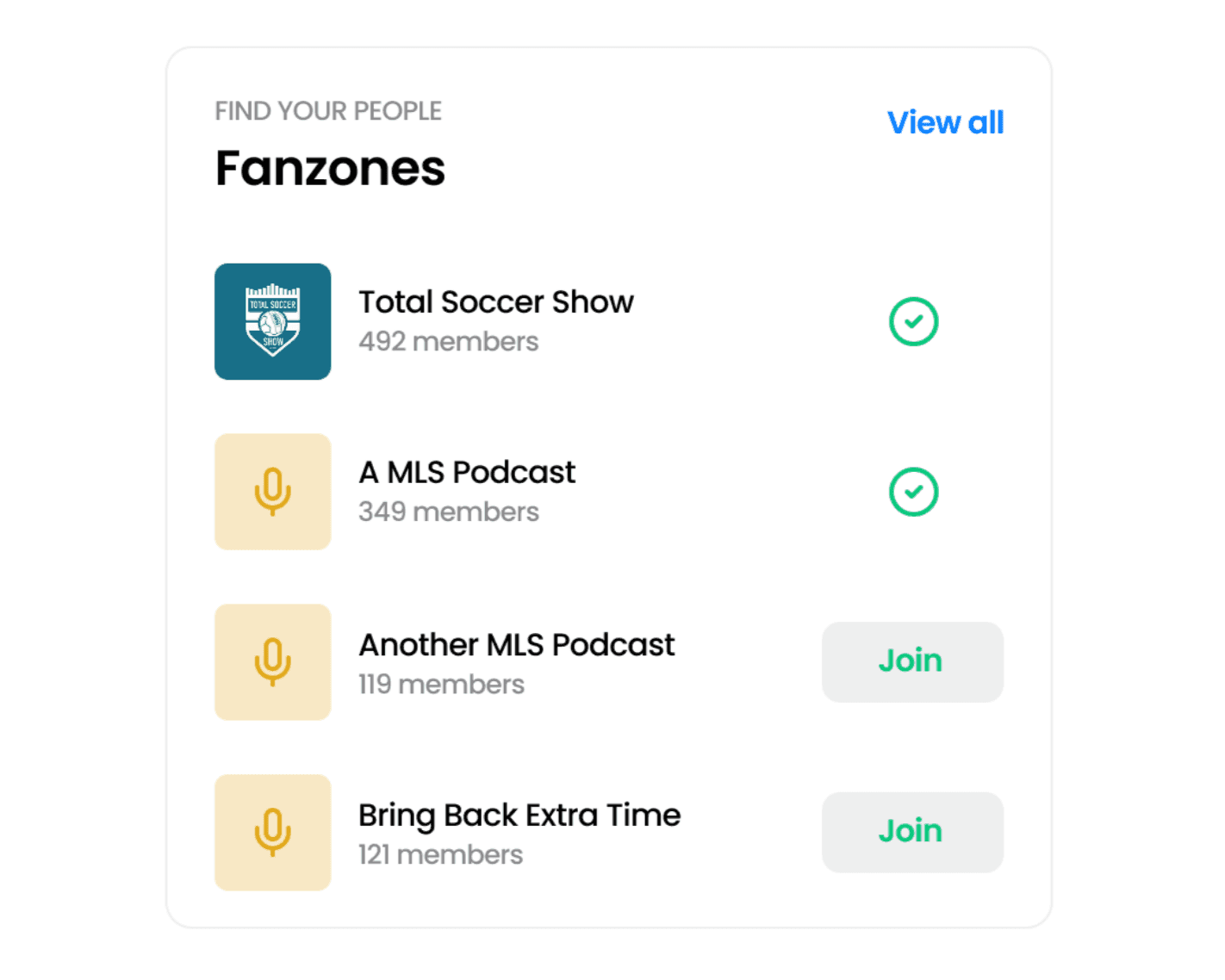
Task: Open the A MLS Podcast title
Action: tap(466, 473)
